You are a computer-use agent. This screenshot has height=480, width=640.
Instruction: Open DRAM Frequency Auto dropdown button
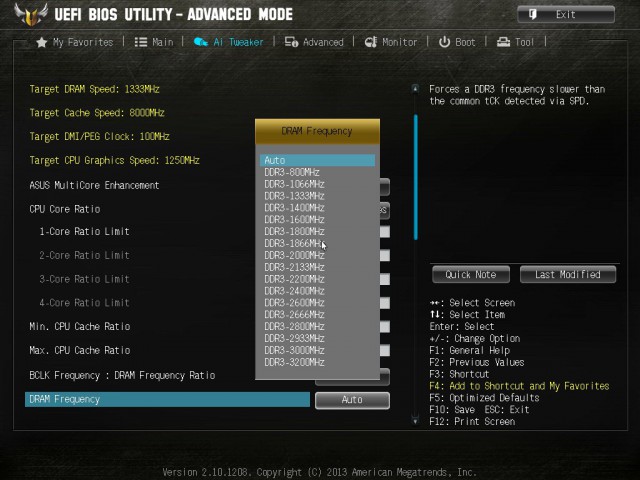pyautogui.click(x=352, y=400)
